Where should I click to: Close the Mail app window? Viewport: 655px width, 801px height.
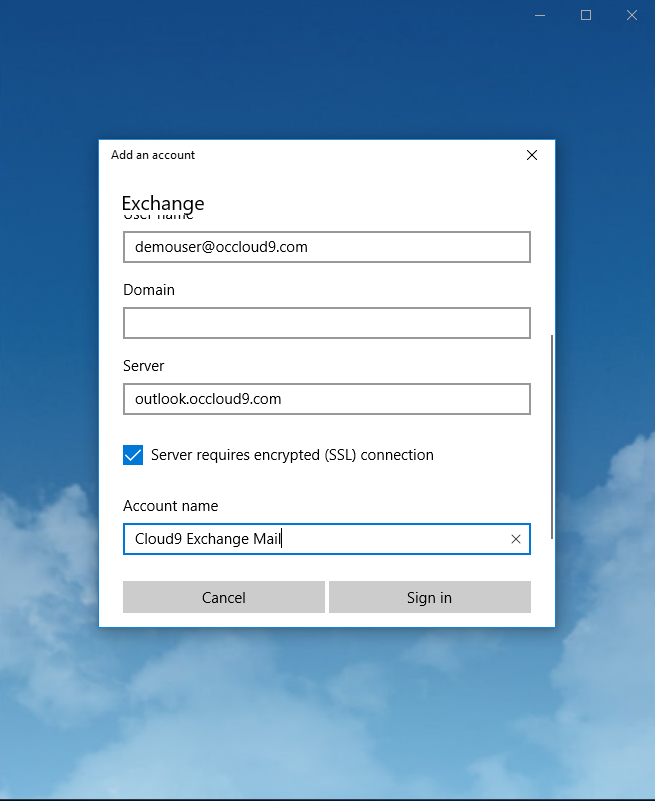coord(632,15)
